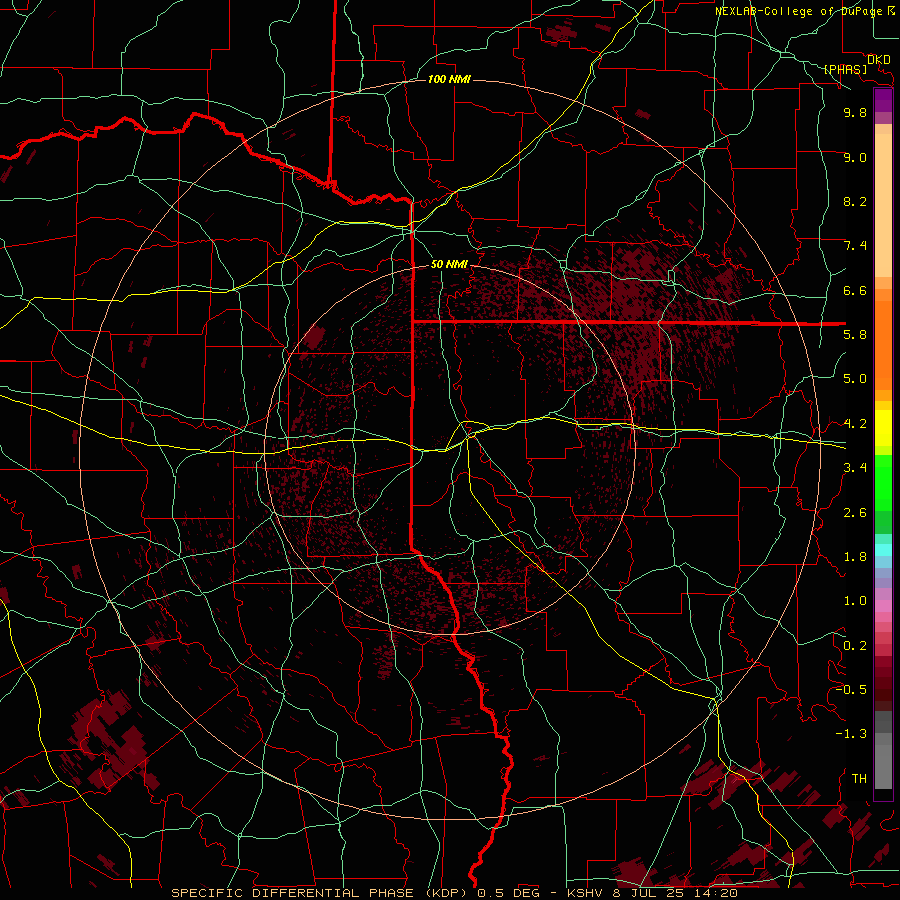This screenshot has width=900, height=900.
Task: Select the 0.2 scale value
Action: 855,646
